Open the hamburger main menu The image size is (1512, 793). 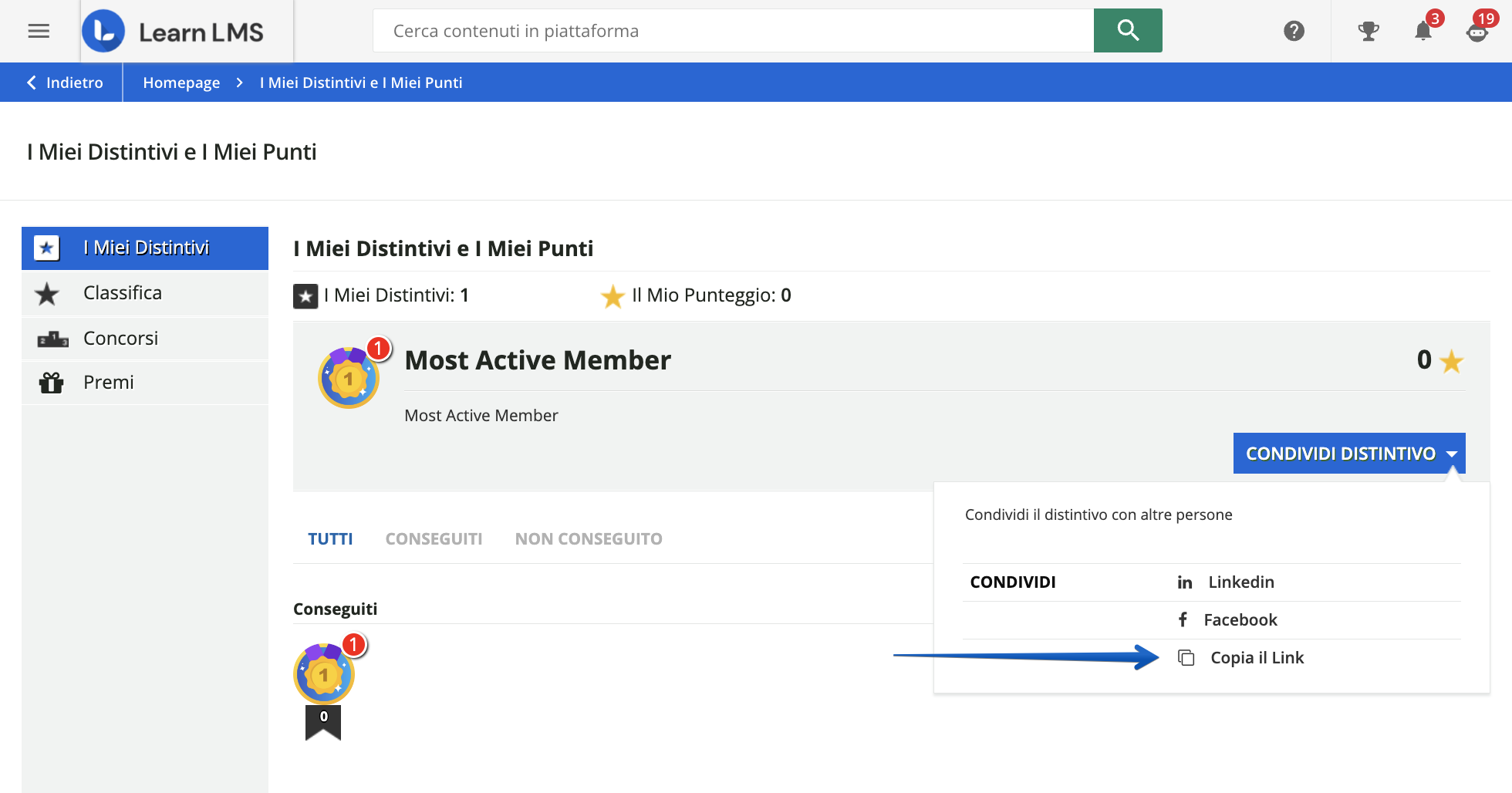click(x=39, y=31)
